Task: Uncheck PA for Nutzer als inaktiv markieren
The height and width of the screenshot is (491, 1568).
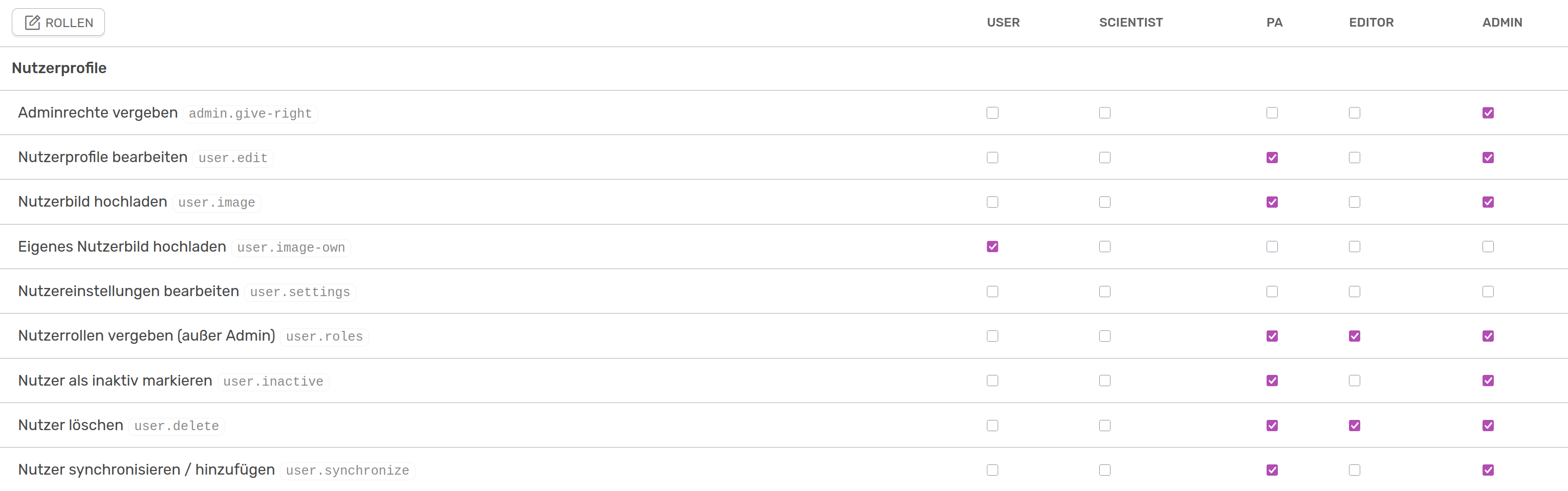Action: (x=1272, y=380)
